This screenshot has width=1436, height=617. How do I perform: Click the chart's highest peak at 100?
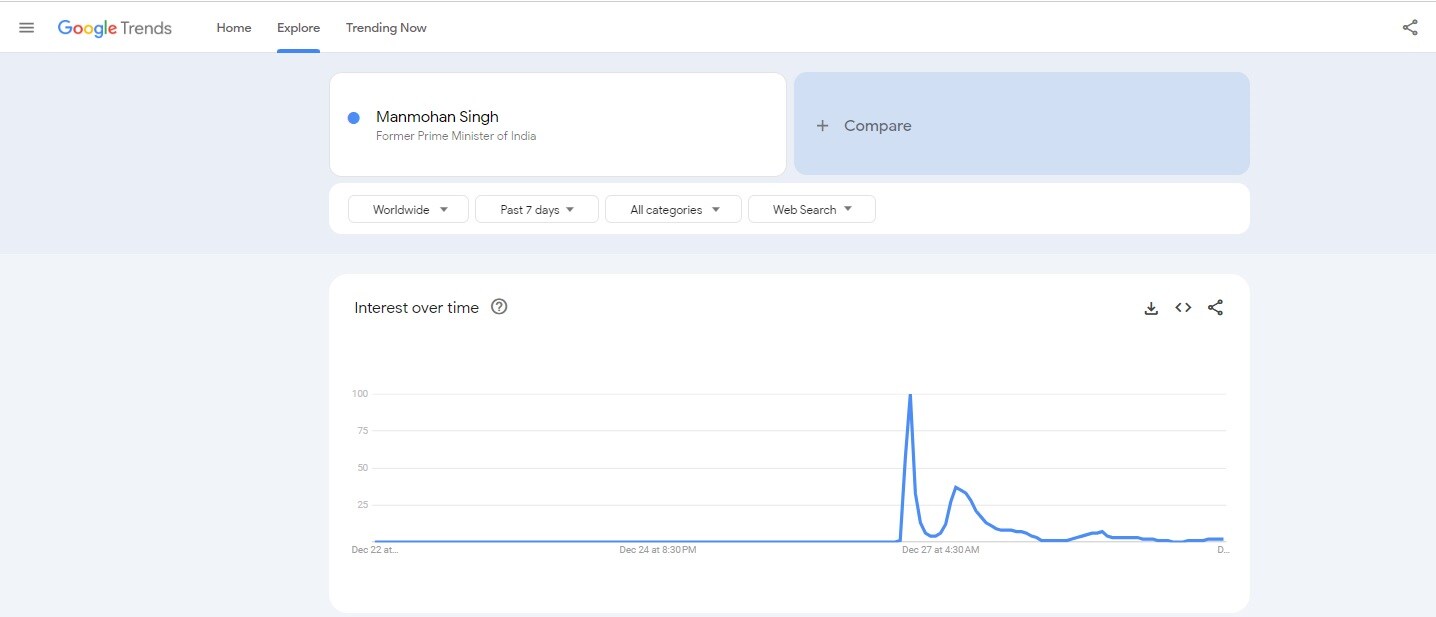[910, 395]
